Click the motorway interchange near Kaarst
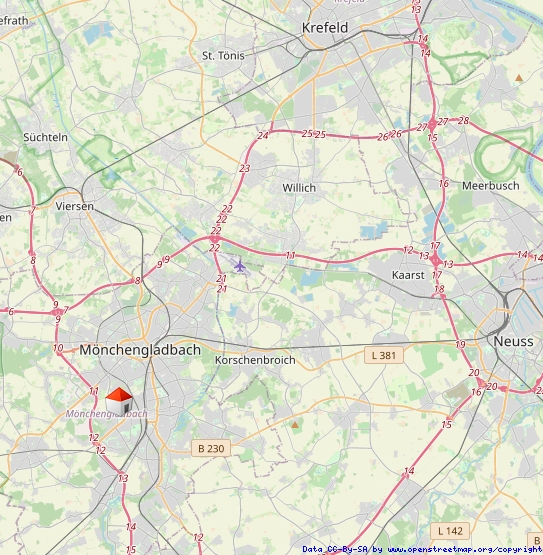Image resolution: width=543 pixels, height=555 pixels. [436, 261]
